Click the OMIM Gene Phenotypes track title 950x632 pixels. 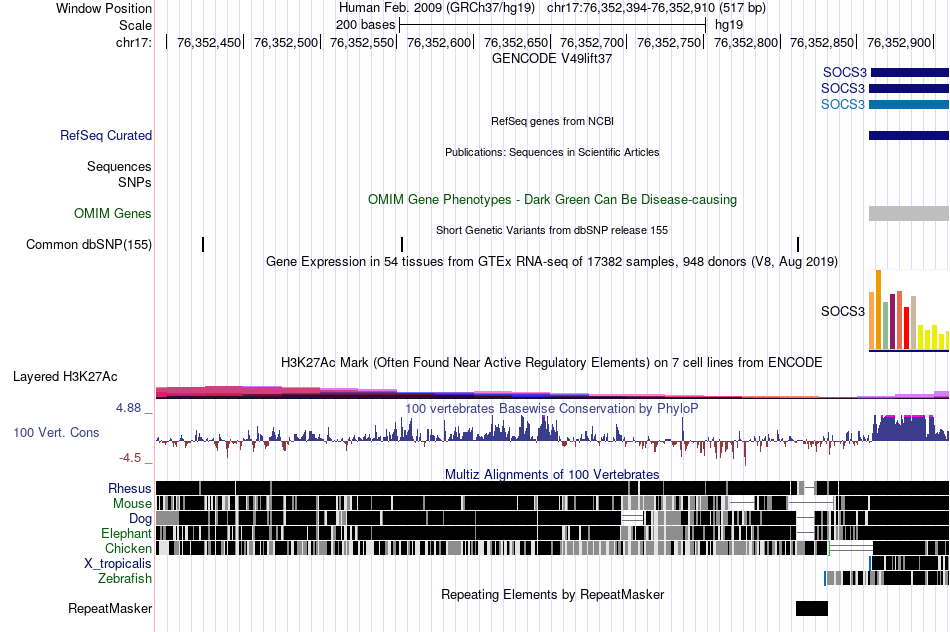(553, 199)
